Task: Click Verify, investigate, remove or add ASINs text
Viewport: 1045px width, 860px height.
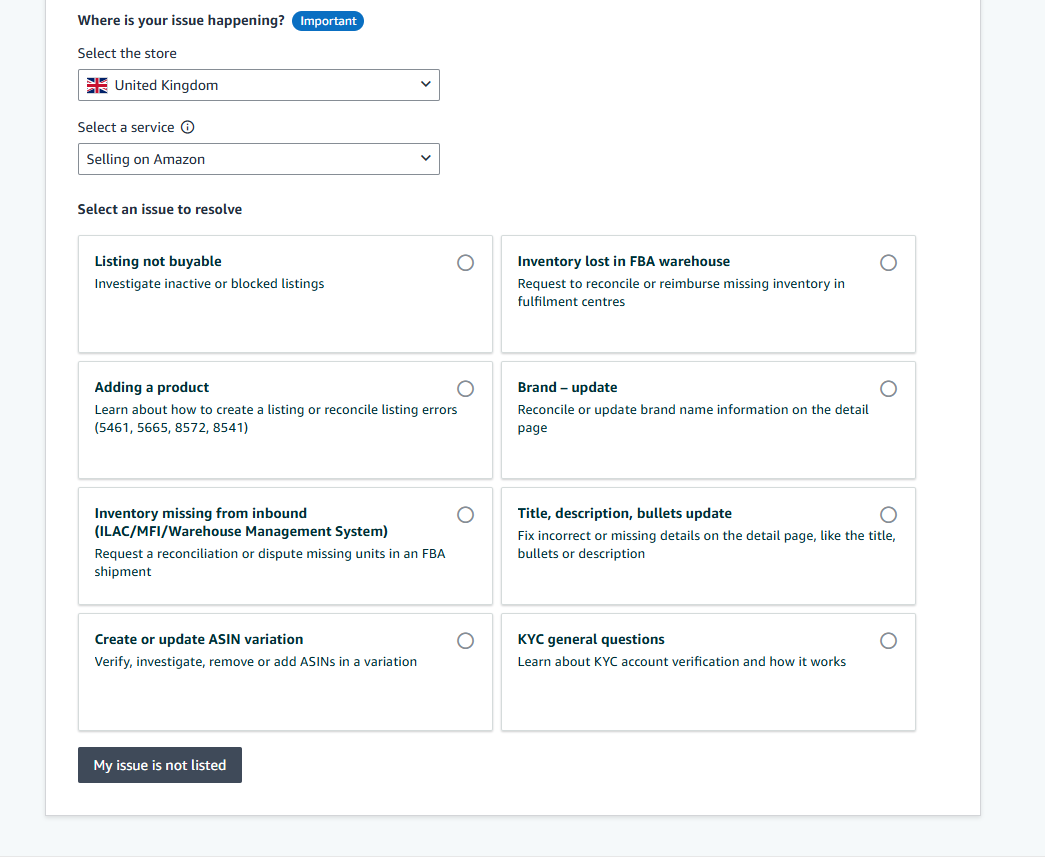Action: (x=256, y=662)
